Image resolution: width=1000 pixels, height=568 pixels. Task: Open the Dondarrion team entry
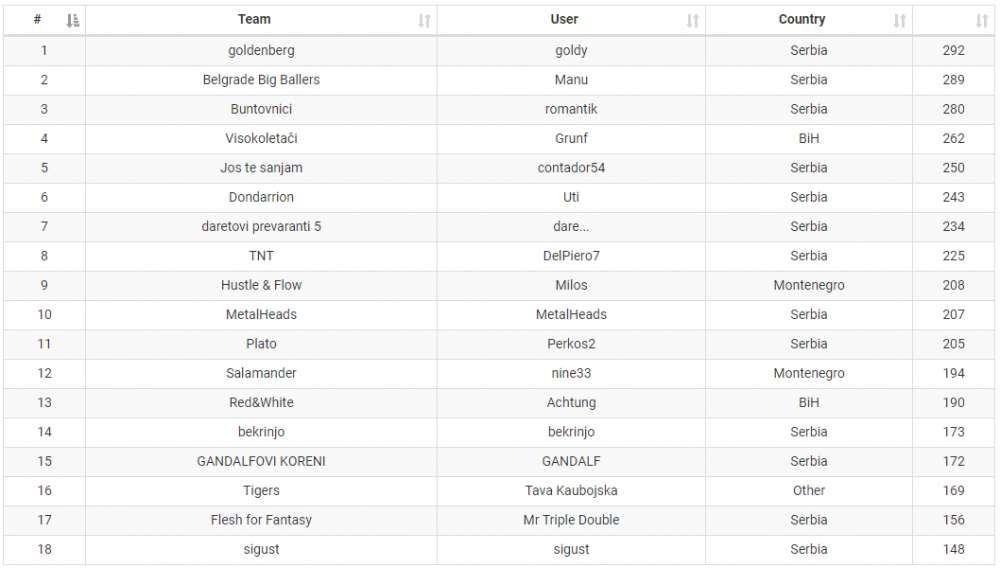pos(261,197)
